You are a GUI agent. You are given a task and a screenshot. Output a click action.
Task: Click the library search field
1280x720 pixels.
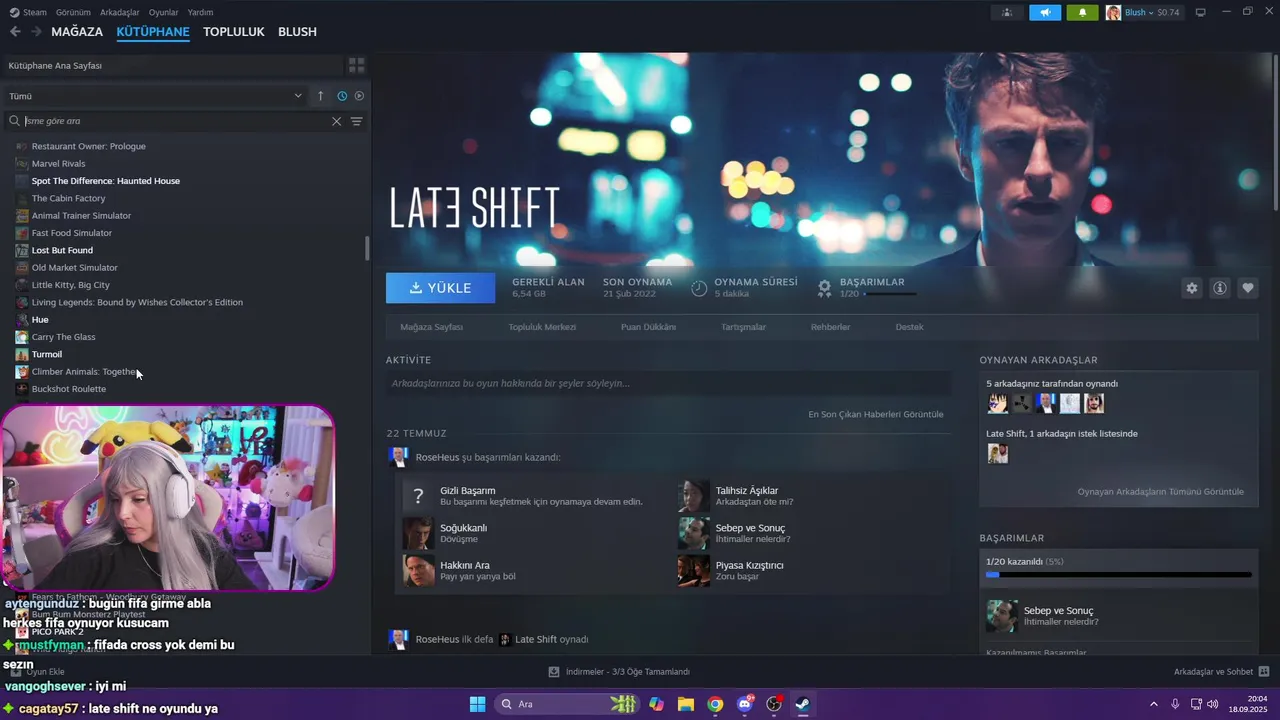click(x=176, y=121)
